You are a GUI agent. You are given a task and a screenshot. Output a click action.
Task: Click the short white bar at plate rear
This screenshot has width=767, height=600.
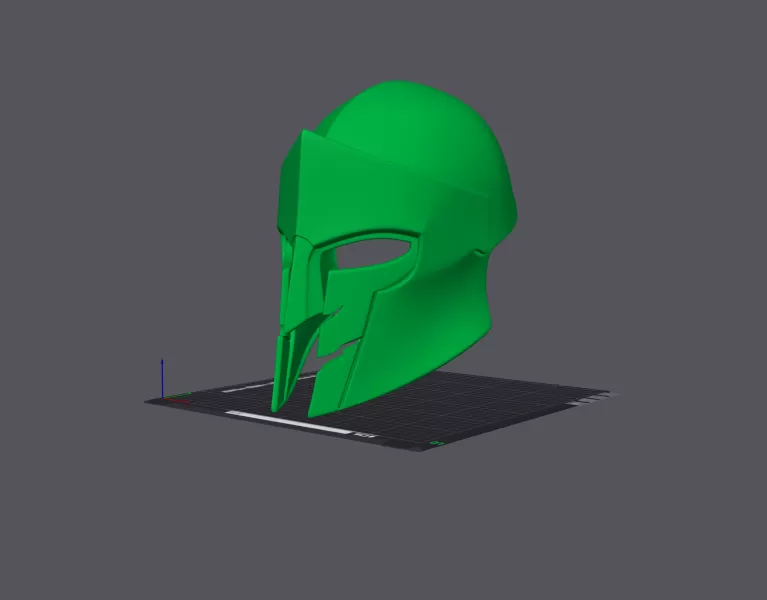[245, 386]
